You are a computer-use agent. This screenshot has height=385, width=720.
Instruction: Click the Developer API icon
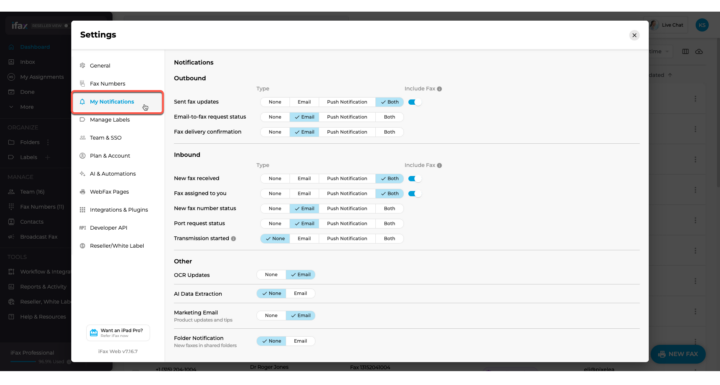click(x=82, y=227)
